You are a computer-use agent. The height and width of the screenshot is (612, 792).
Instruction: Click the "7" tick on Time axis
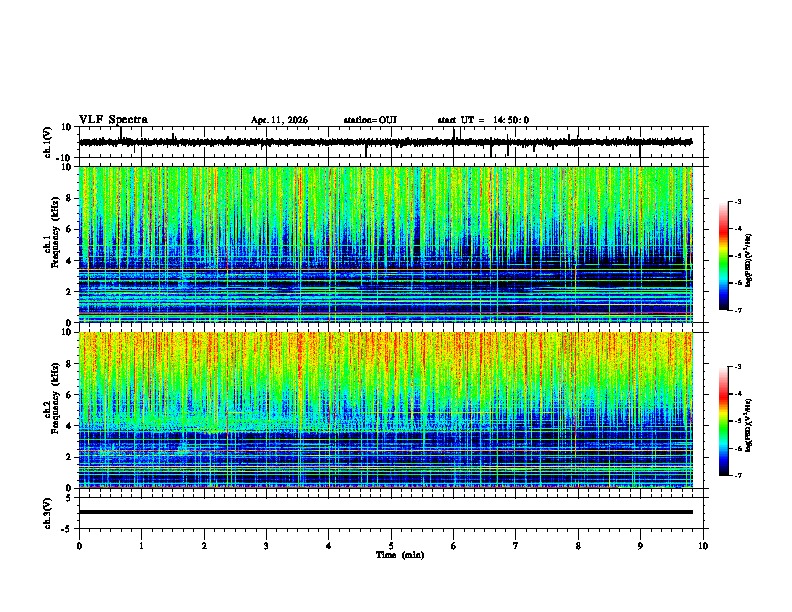click(516, 546)
